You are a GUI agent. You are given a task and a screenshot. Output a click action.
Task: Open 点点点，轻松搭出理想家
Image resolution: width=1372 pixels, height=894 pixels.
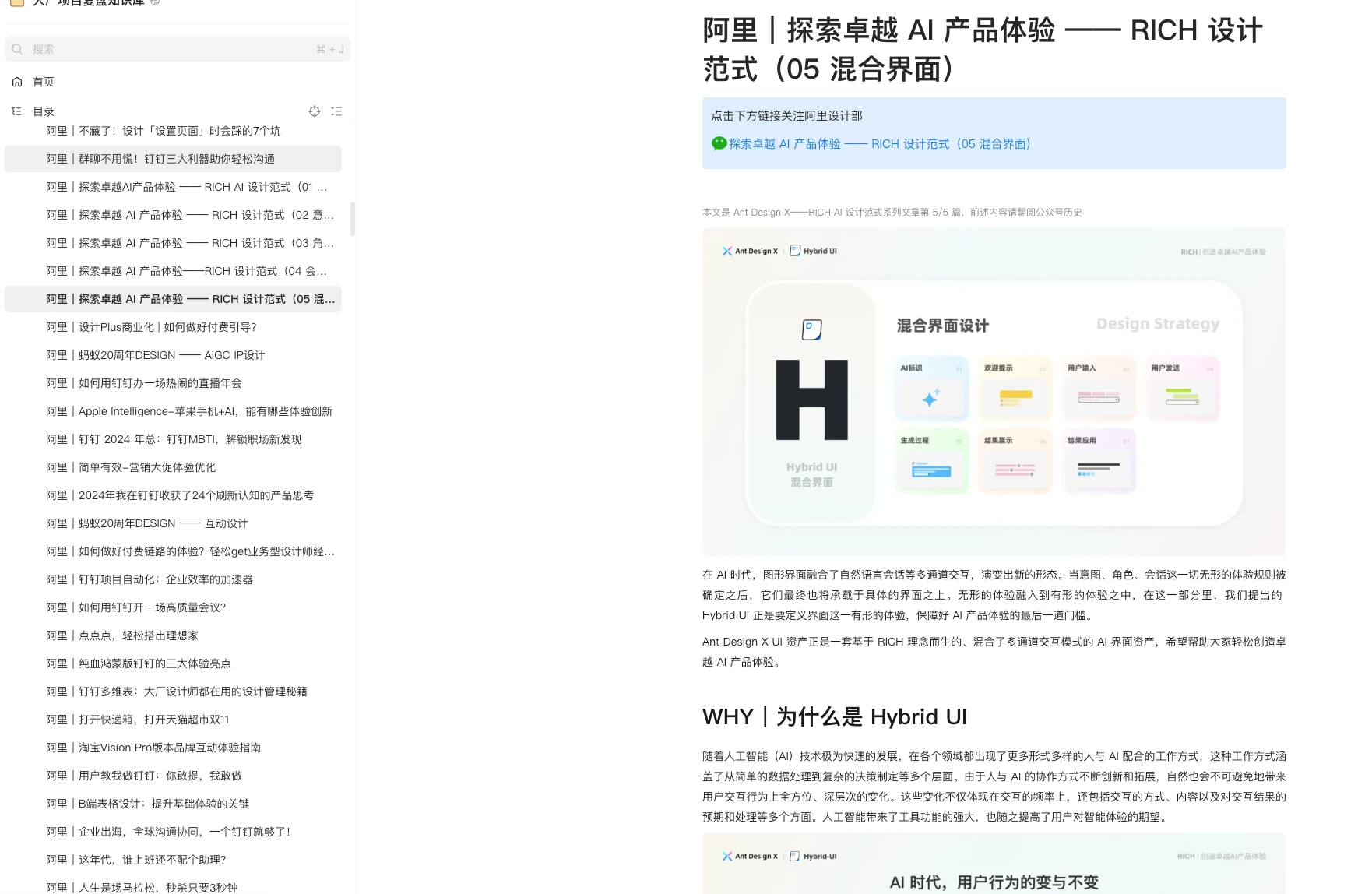[x=173, y=635]
